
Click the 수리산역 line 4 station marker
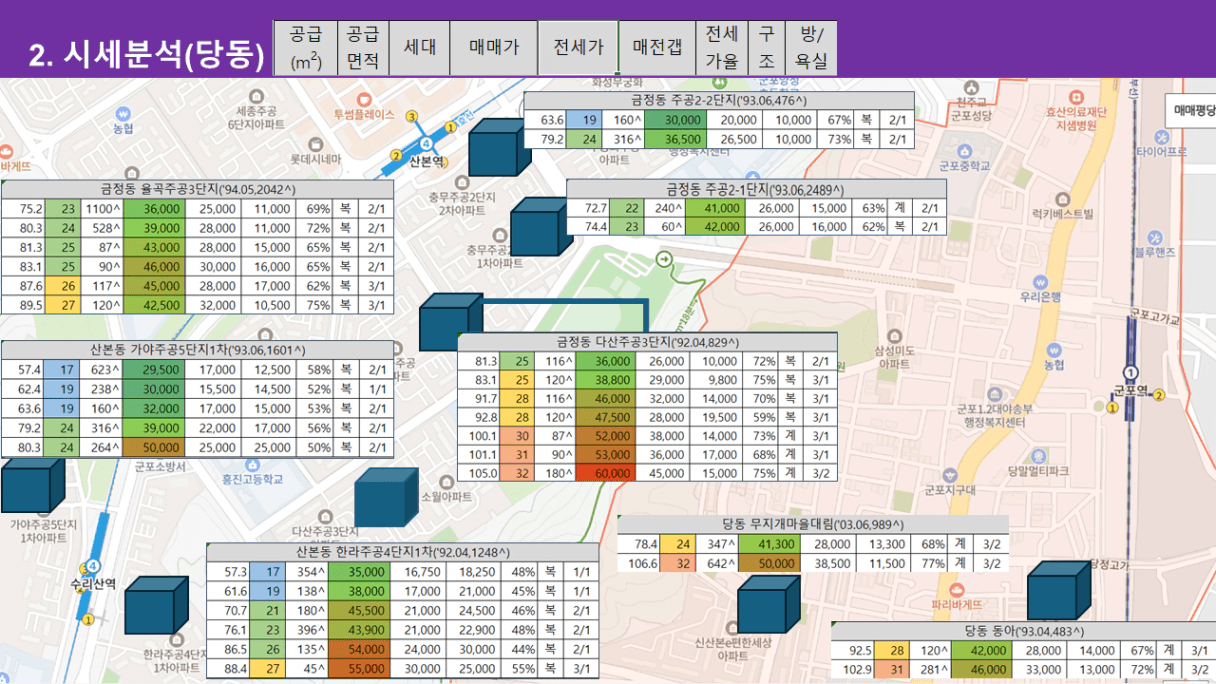[x=93, y=565]
